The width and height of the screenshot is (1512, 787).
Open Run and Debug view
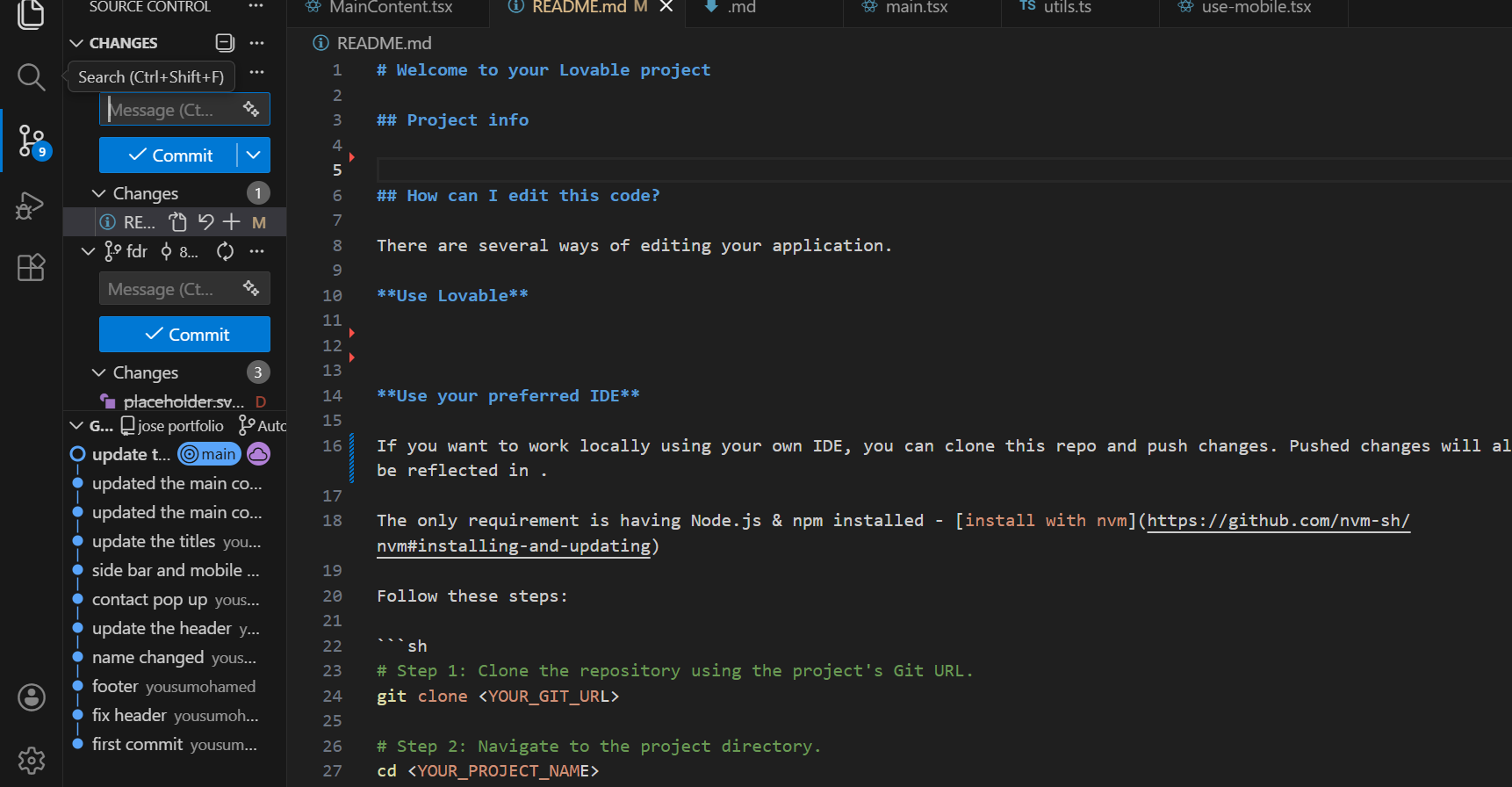pos(31,206)
